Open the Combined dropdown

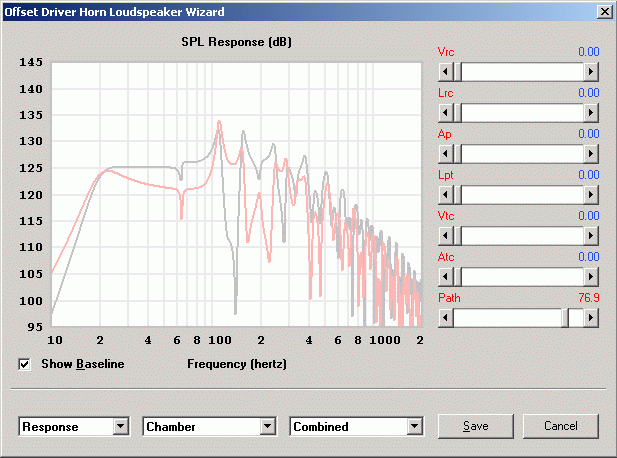[414, 426]
